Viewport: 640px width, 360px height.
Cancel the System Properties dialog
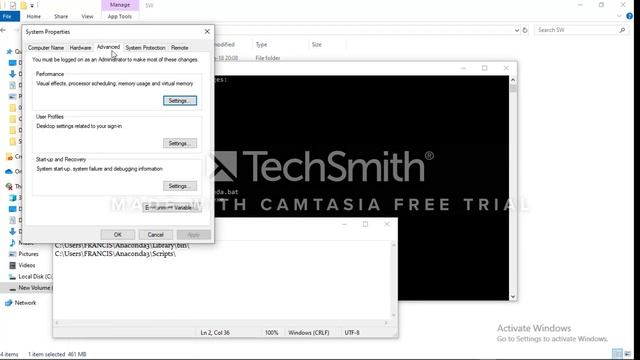(x=156, y=235)
